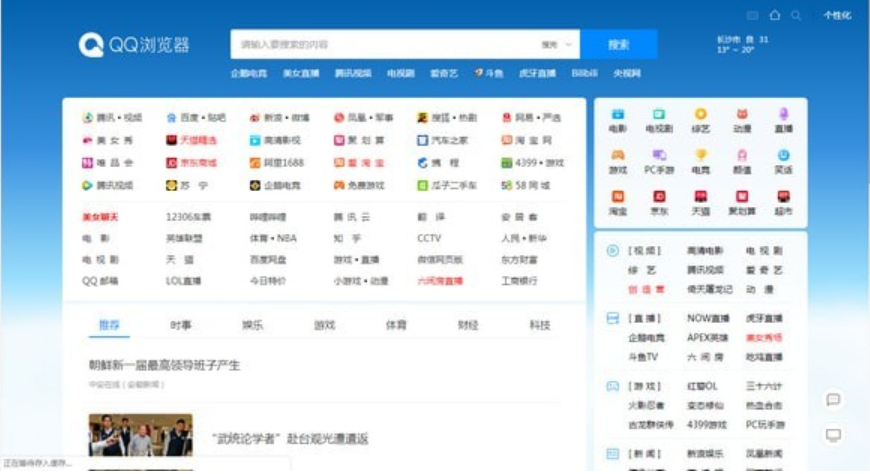The height and width of the screenshot is (474, 870).
Task: Open the CCTV link
Action: pos(429,238)
